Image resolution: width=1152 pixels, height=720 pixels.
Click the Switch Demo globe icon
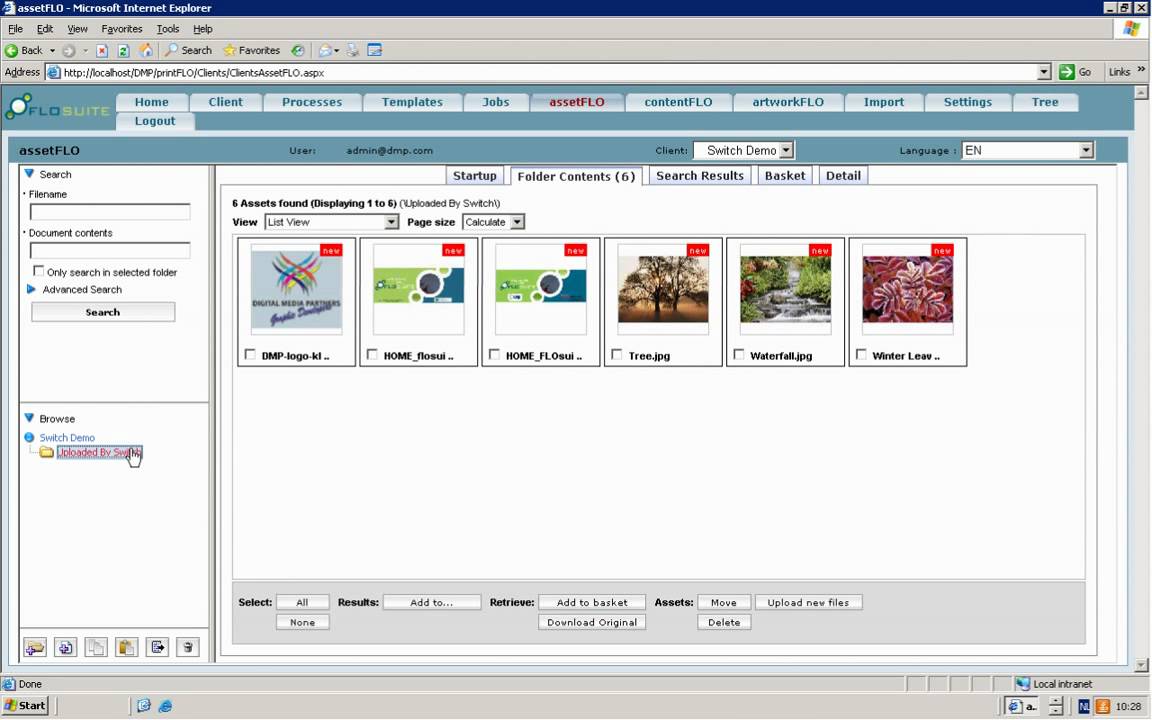tap(29, 437)
